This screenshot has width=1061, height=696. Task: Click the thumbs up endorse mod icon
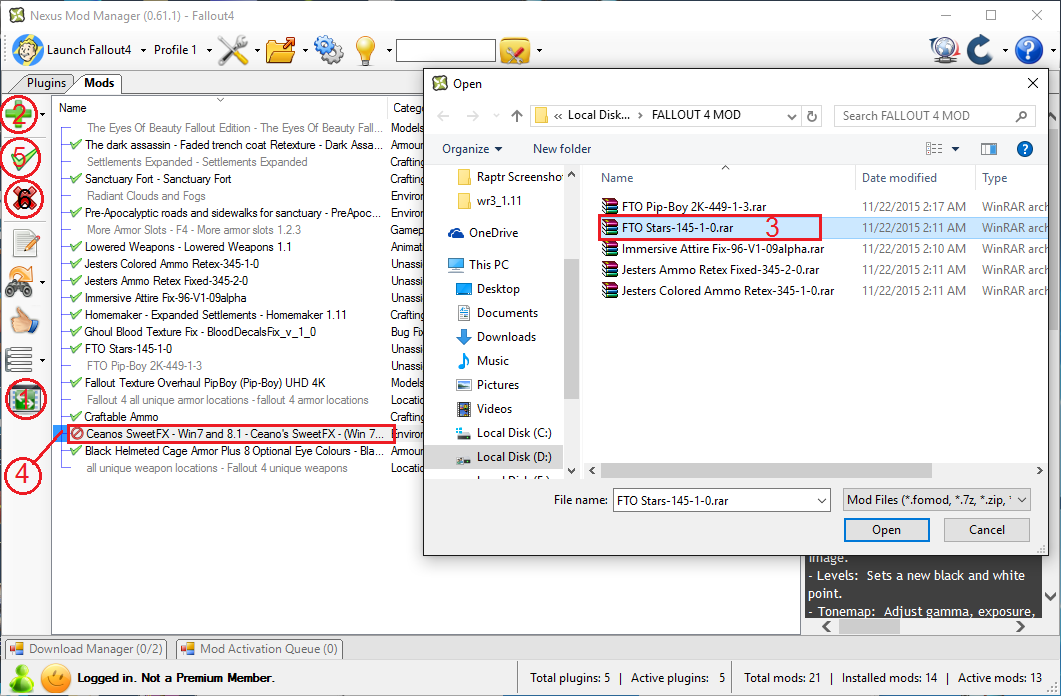pos(22,320)
